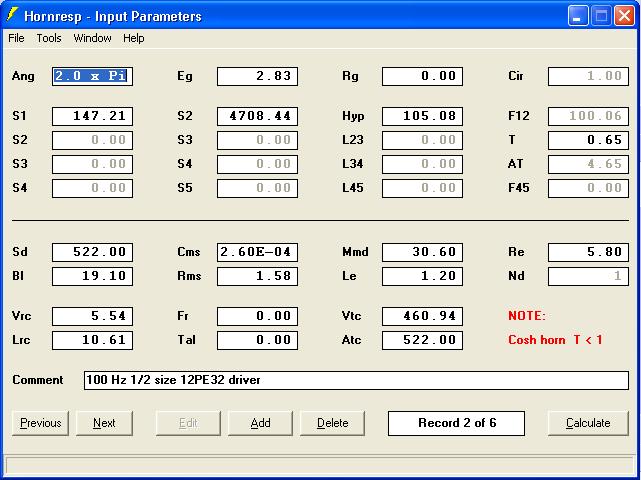
Task: Click the S1 field showing 147.21
Action: click(92, 117)
